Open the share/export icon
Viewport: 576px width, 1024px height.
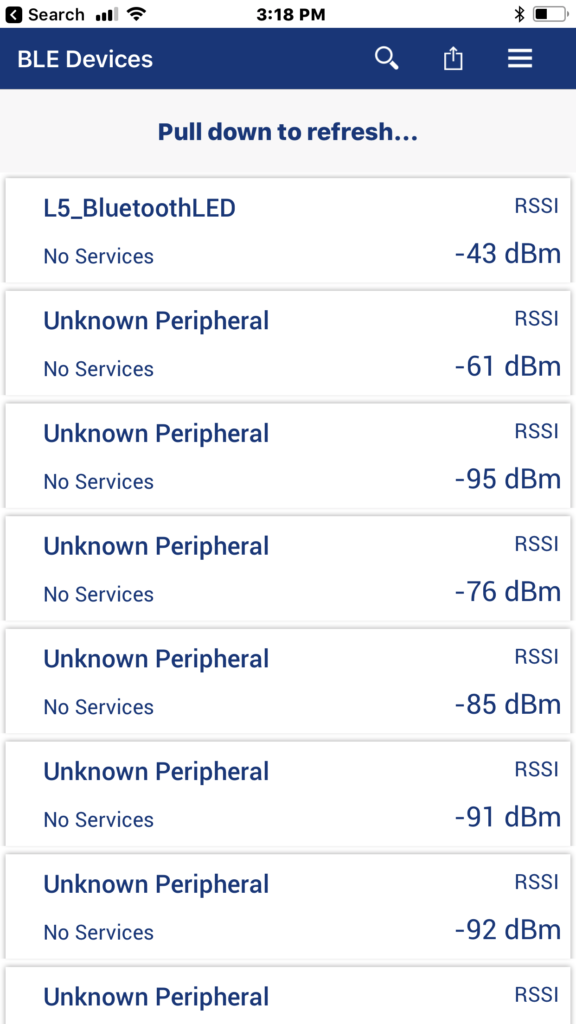[453, 59]
